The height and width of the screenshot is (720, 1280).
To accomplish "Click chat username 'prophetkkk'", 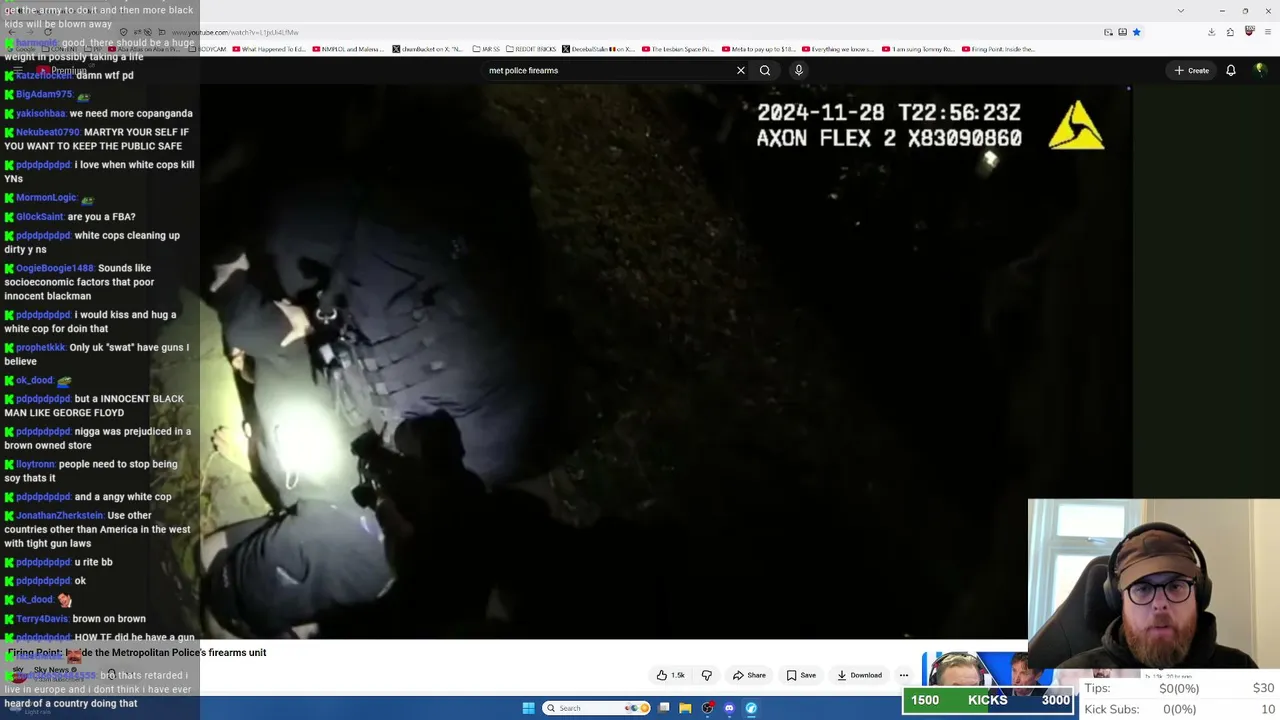I will (41, 347).
